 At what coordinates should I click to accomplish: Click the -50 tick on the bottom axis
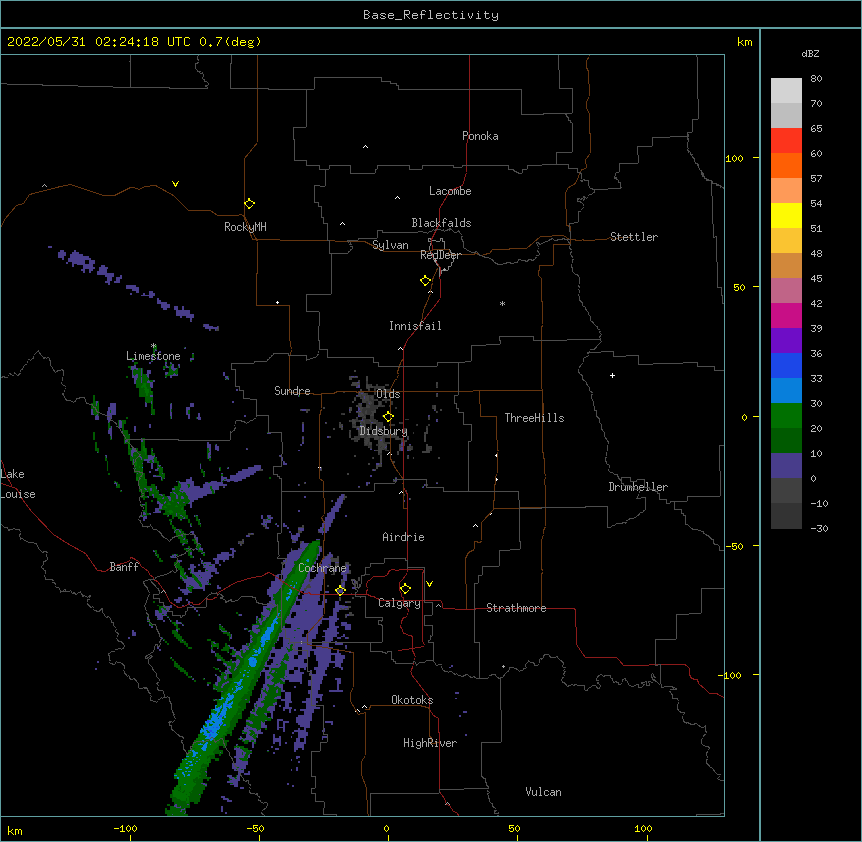(x=255, y=828)
